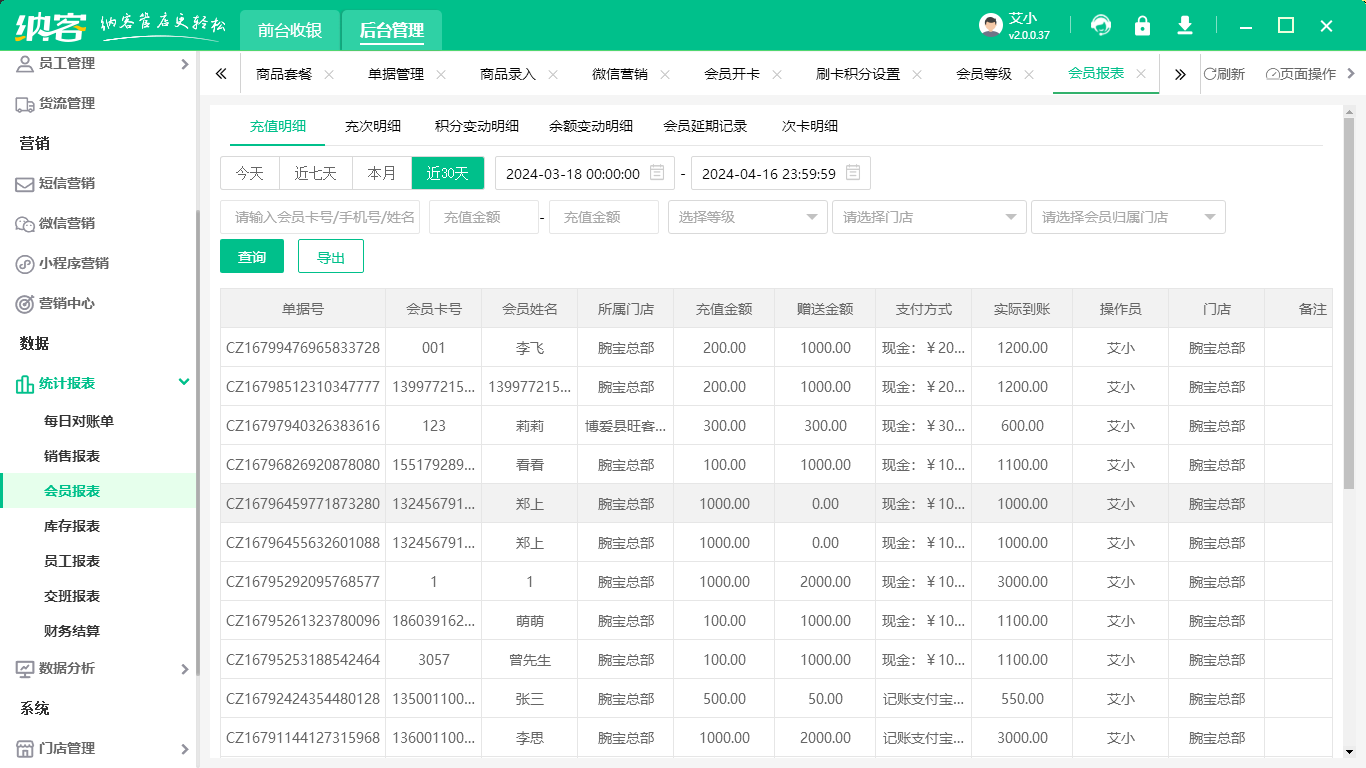Open the customer service headset icon

coord(1102,25)
